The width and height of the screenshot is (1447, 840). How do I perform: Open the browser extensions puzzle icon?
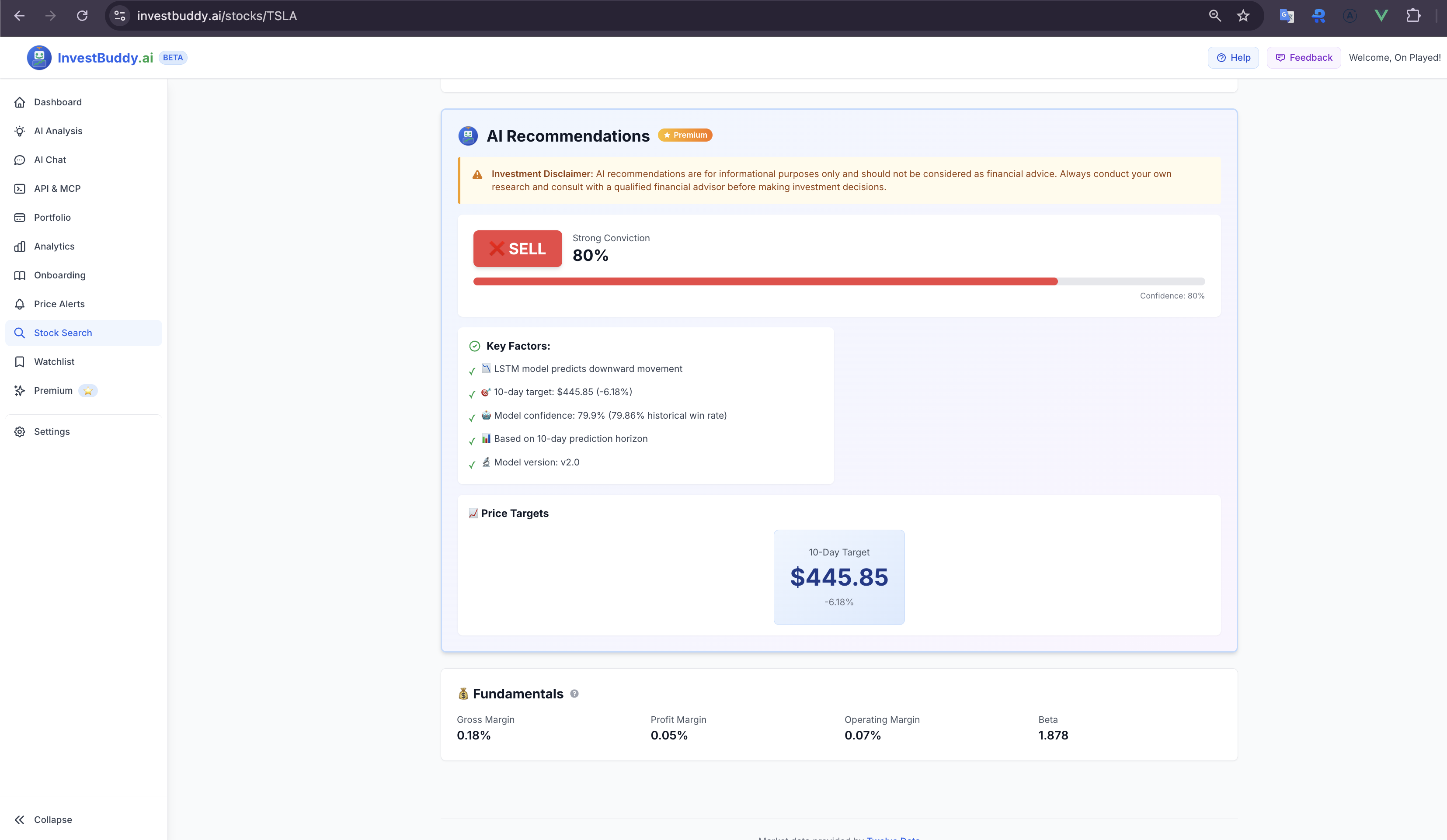1414,15
